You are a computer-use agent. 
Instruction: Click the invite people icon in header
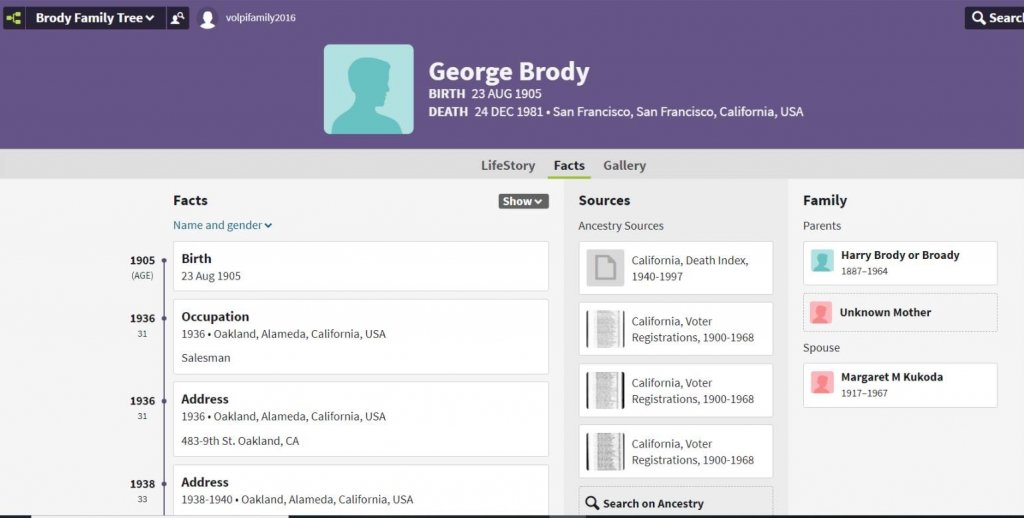(x=177, y=18)
